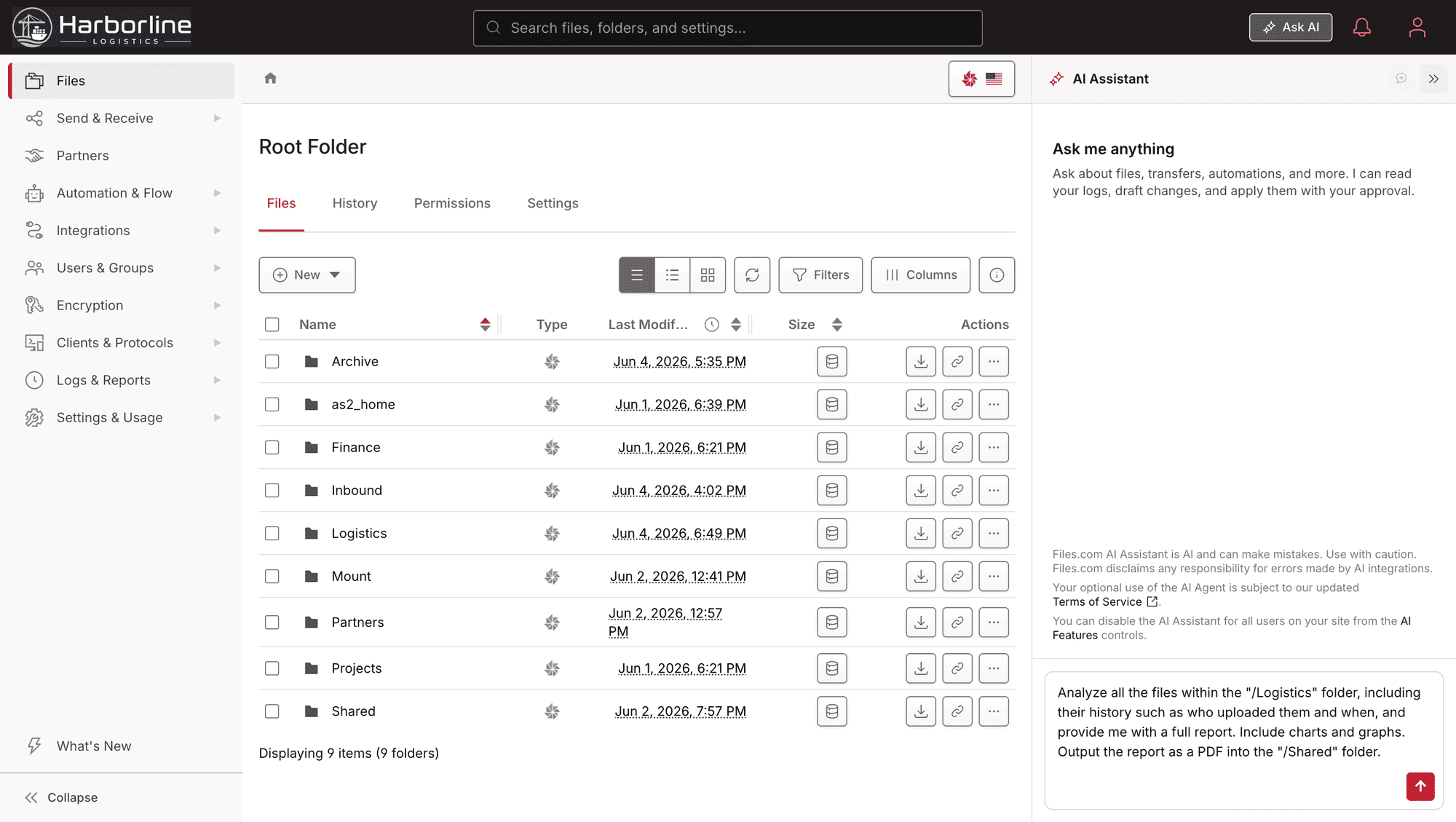The image size is (1456, 822).
Task: Open the New dropdown menu
Action: click(x=307, y=275)
